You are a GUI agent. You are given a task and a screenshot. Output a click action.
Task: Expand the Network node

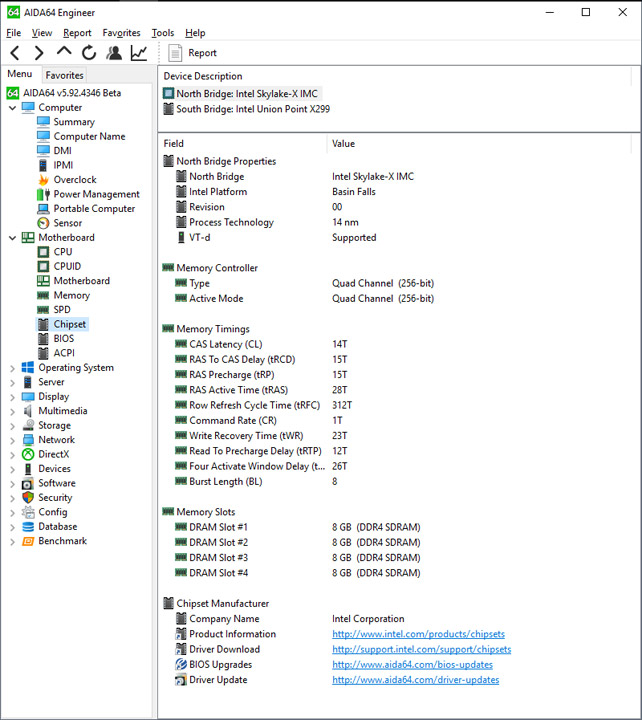coord(12,440)
